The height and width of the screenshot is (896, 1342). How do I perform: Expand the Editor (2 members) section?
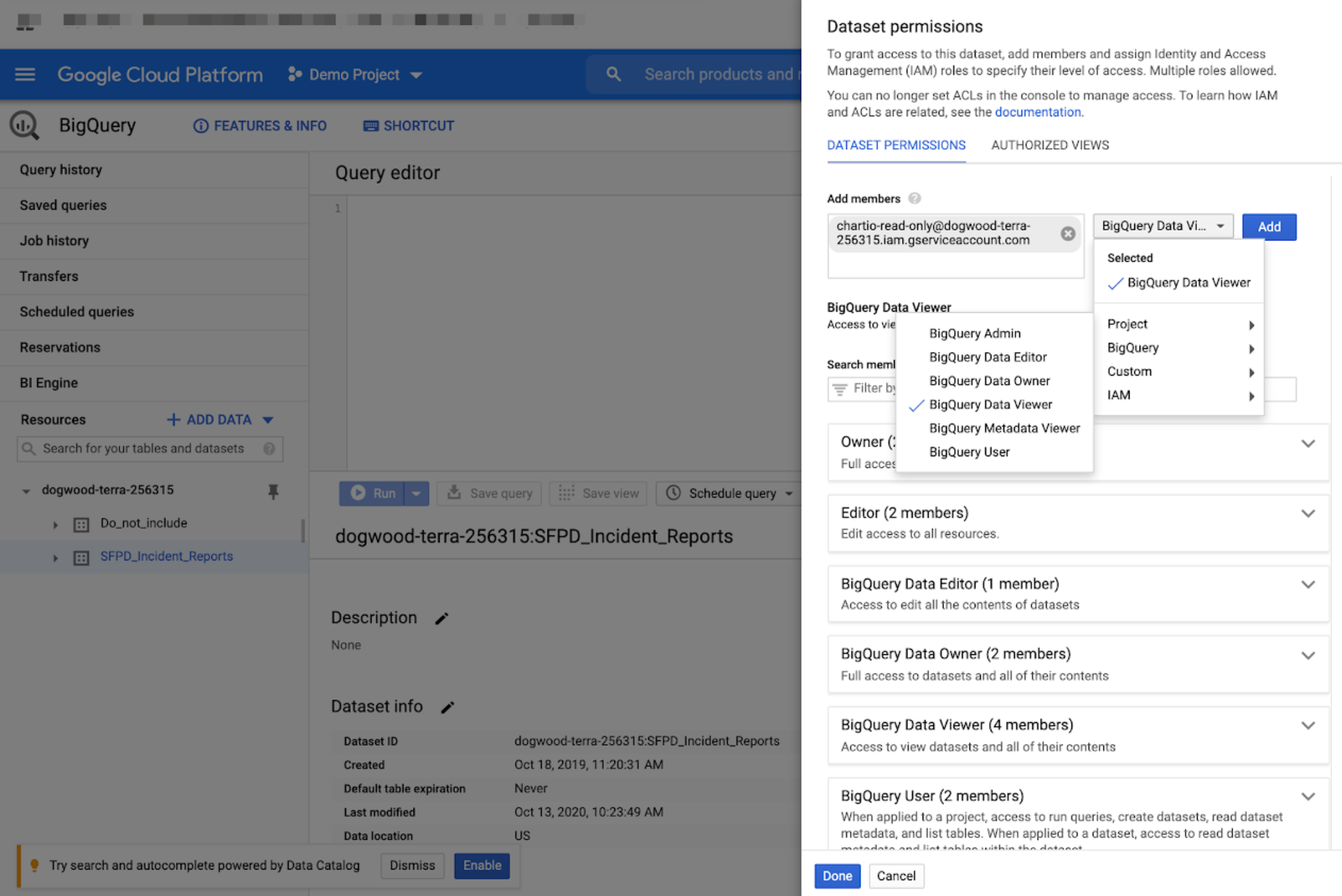point(1308,514)
